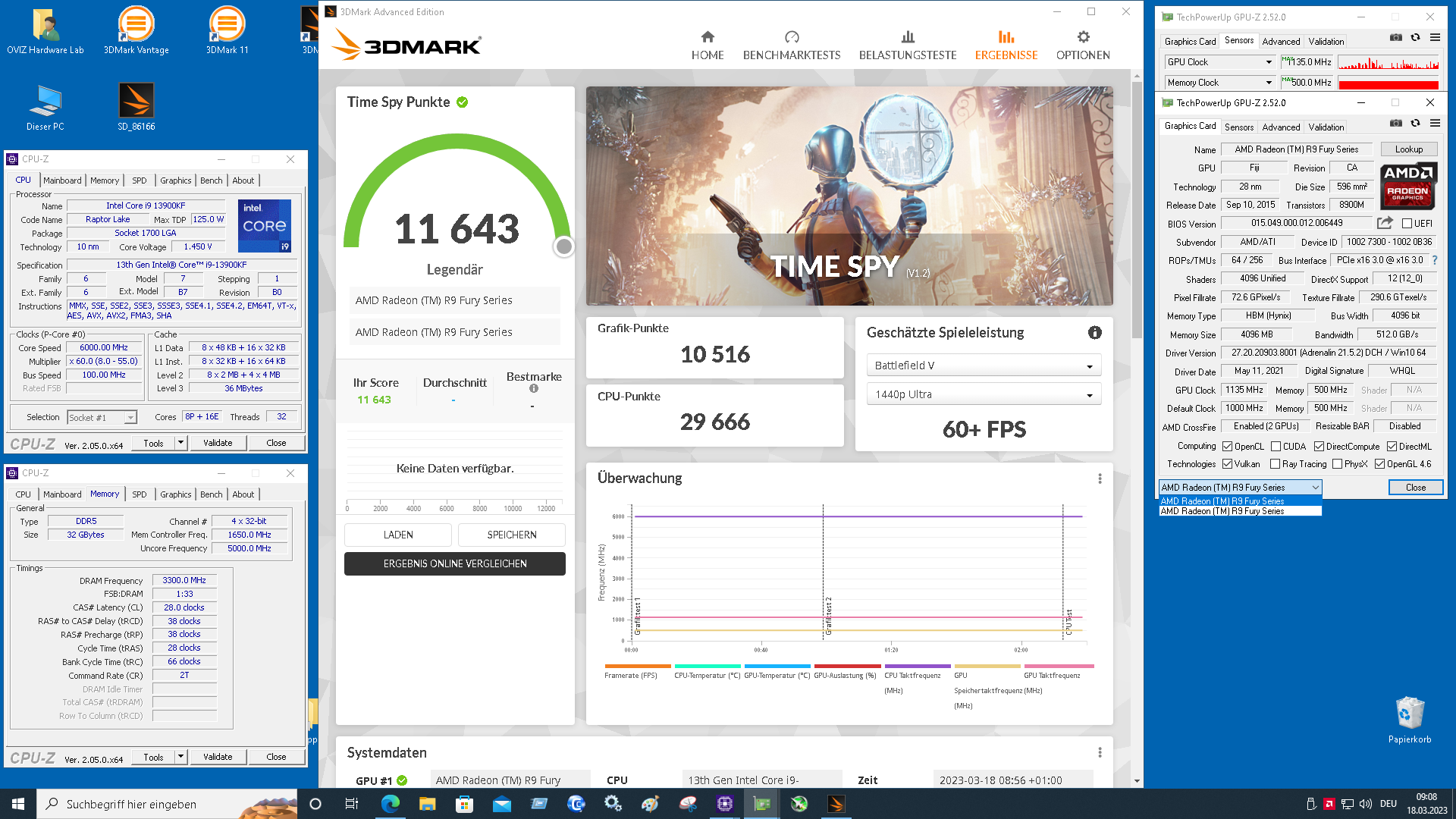Switch to Bench tab in lower CPU-Z
The height and width of the screenshot is (819, 1456).
tap(212, 494)
